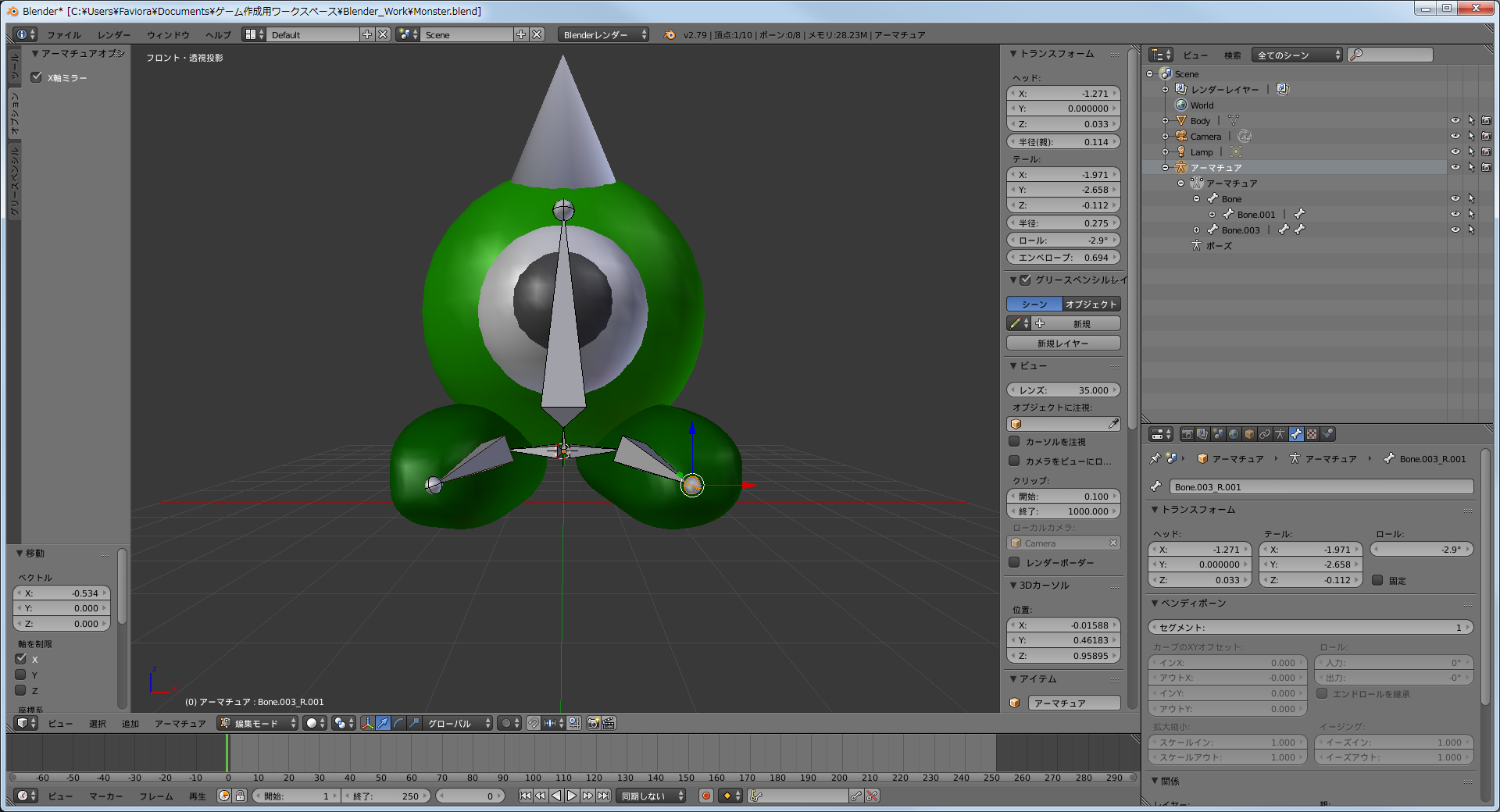The width and height of the screenshot is (1500, 812).
Task: Toggle the 3D manipulator widget icon
Action: pos(368,723)
